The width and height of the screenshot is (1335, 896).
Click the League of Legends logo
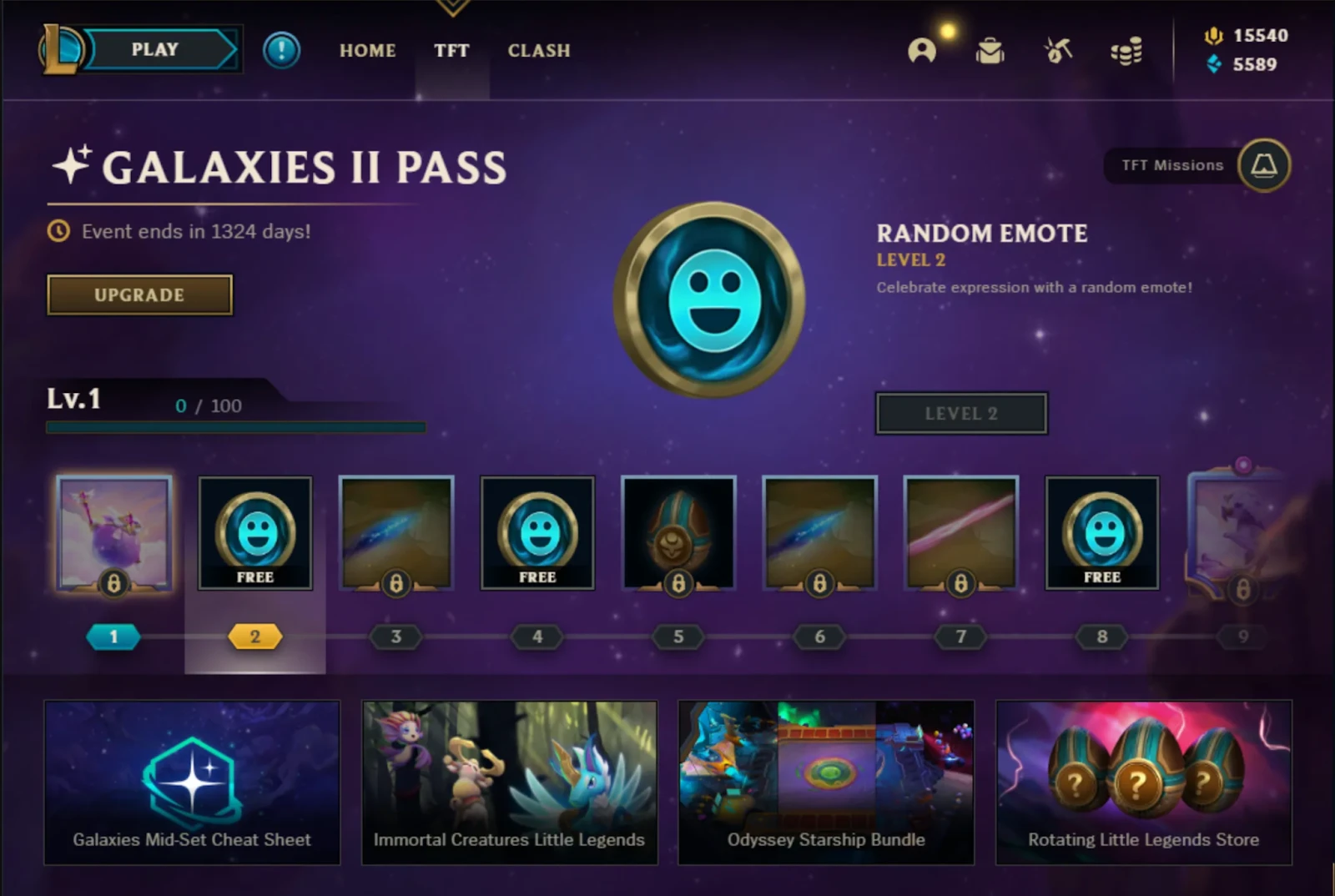60,49
